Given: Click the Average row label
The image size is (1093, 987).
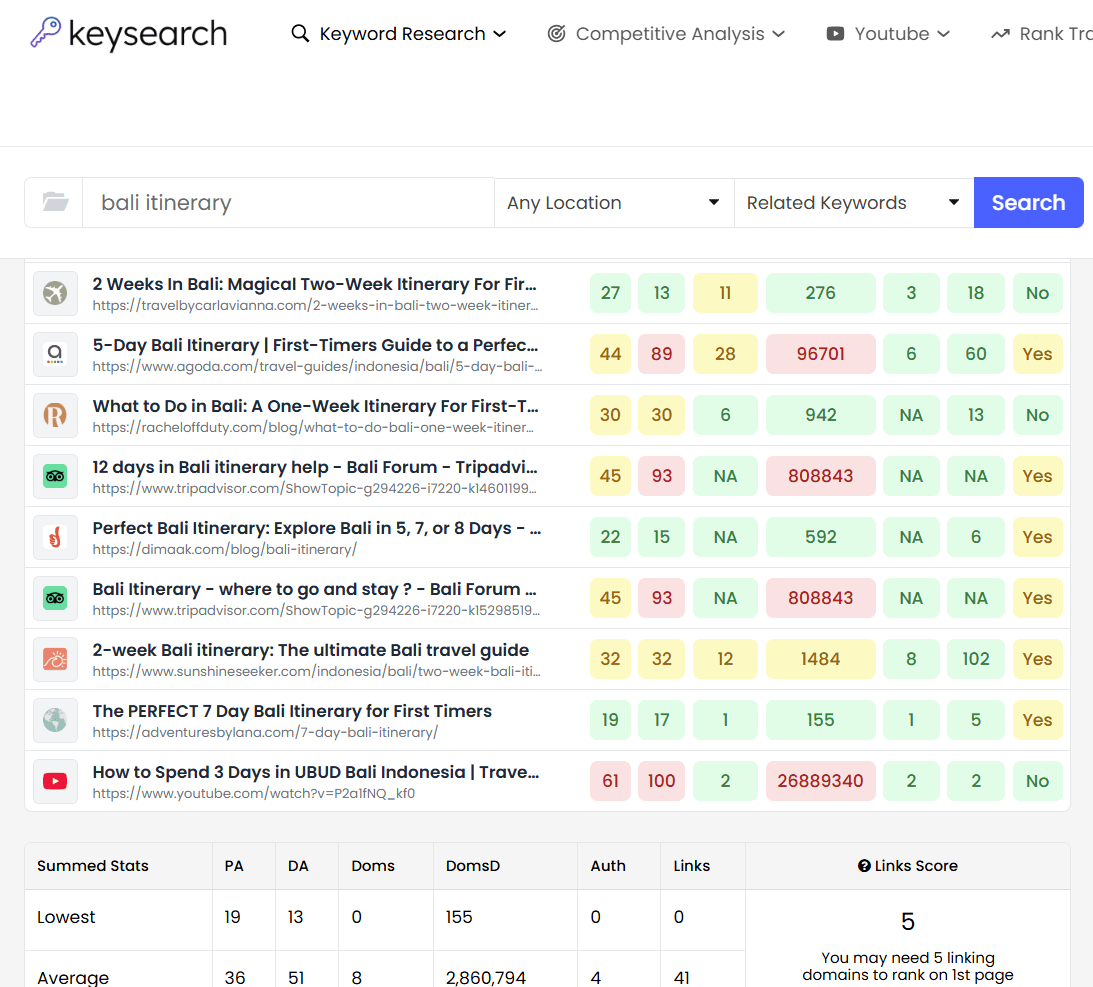Looking at the screenshot, I should (x=73, y=978).
